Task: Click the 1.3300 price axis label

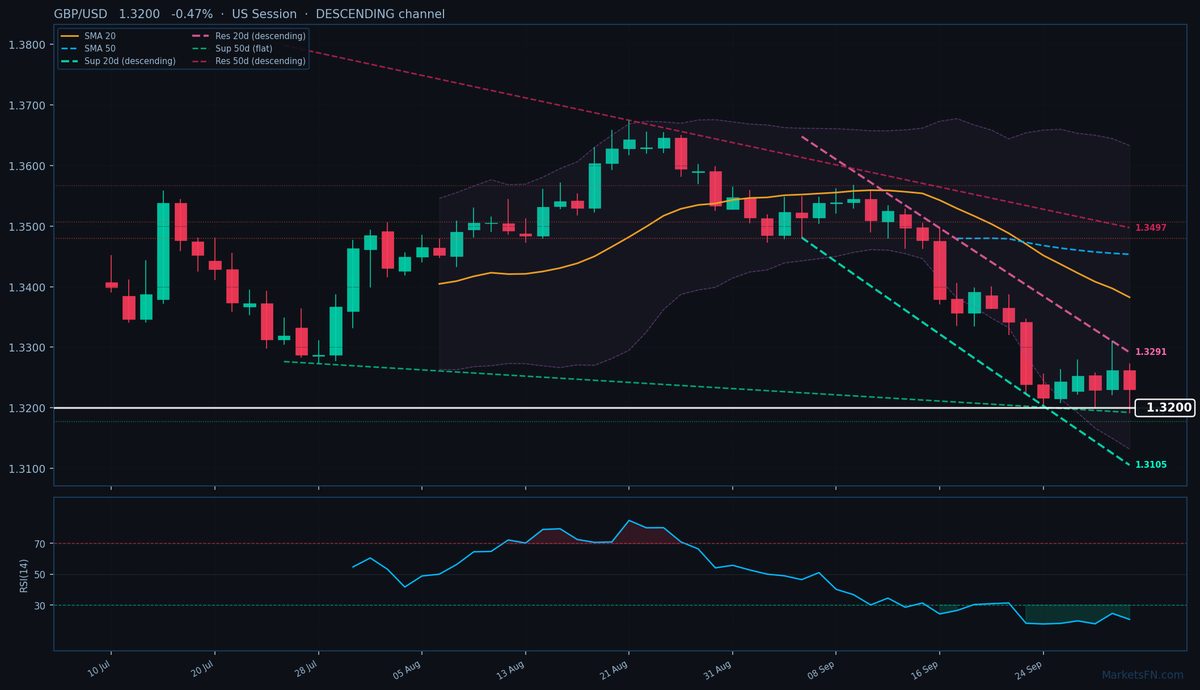Action: (x=26, y=348)
